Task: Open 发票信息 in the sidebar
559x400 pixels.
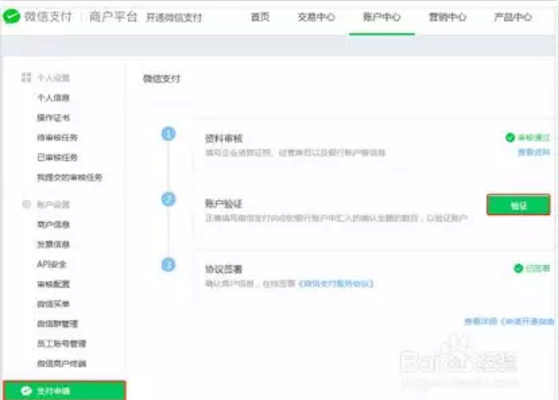Action: tap(53, 244)
